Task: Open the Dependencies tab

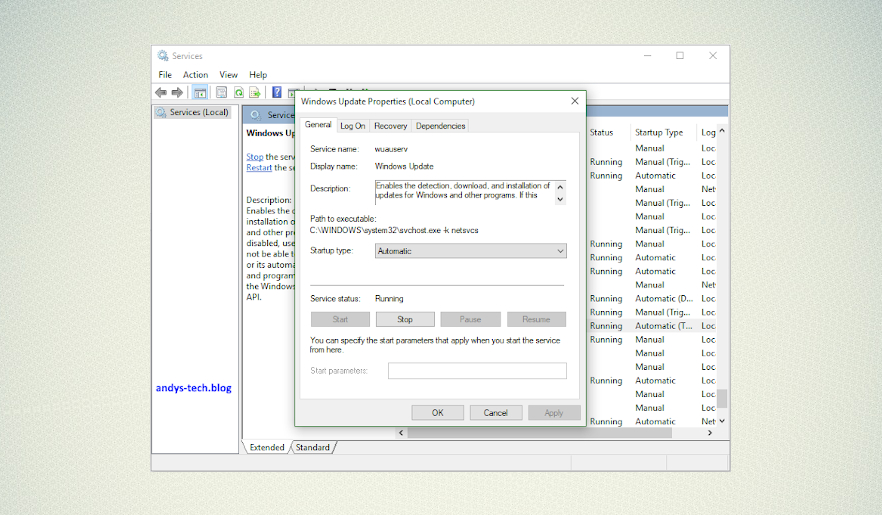Action: click(440, 126)
